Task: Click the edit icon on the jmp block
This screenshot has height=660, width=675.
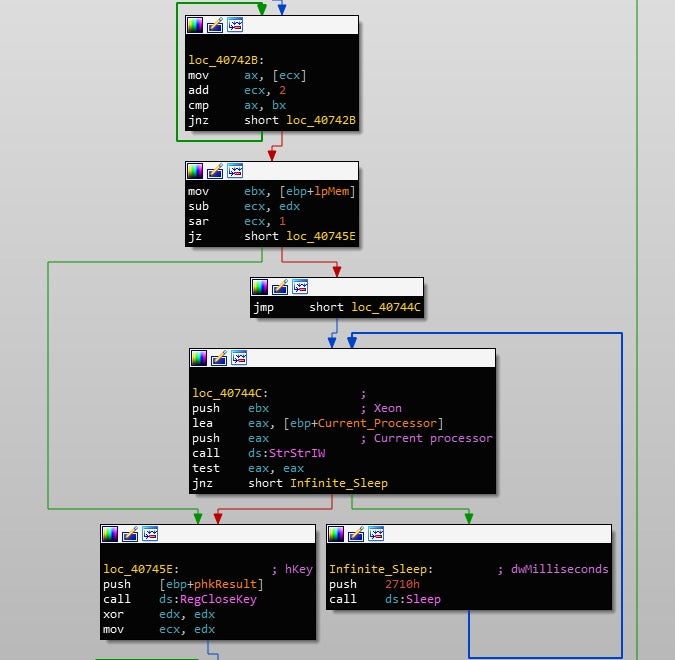Action: pyautogui.click(x=280, y=287)
